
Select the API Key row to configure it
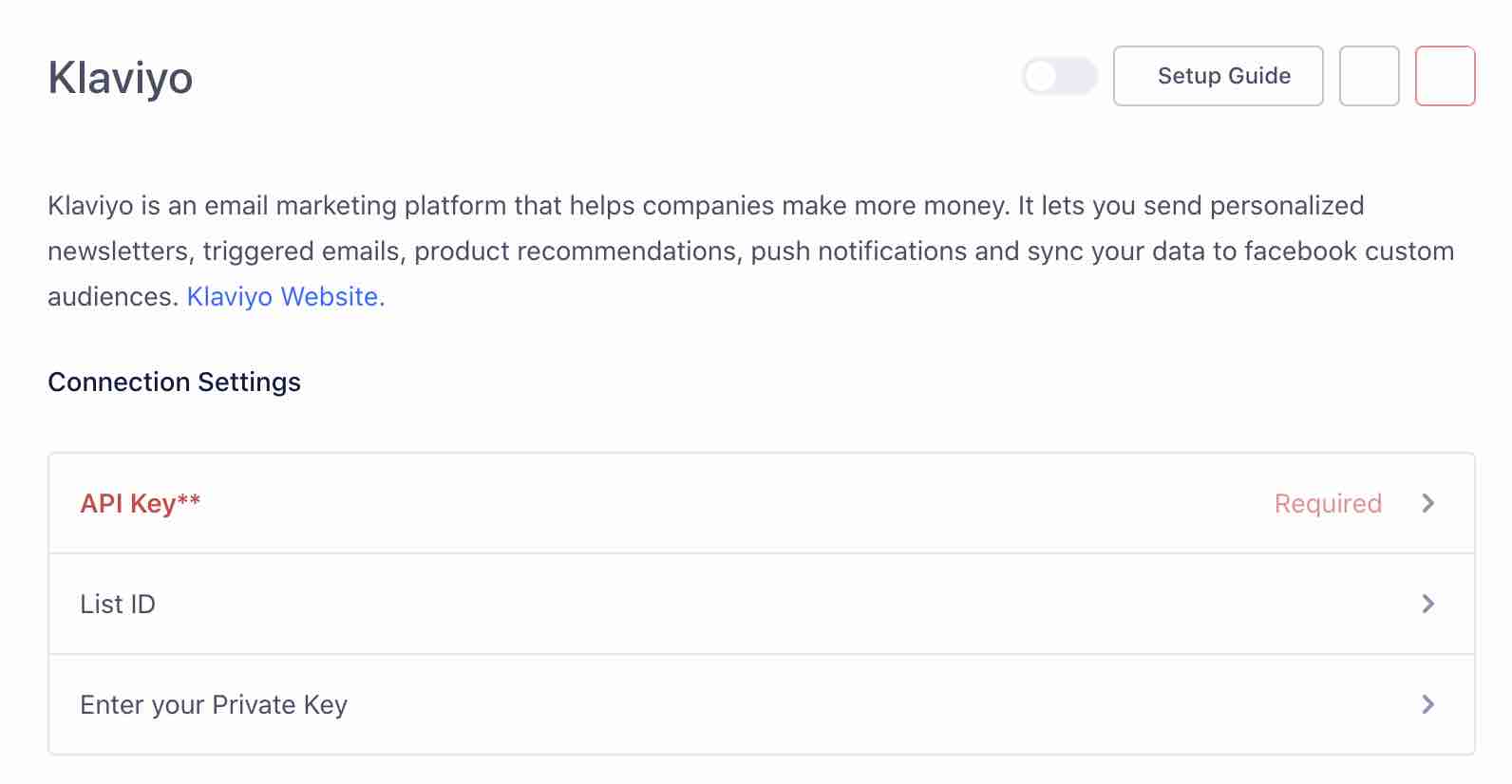(139, 503)
